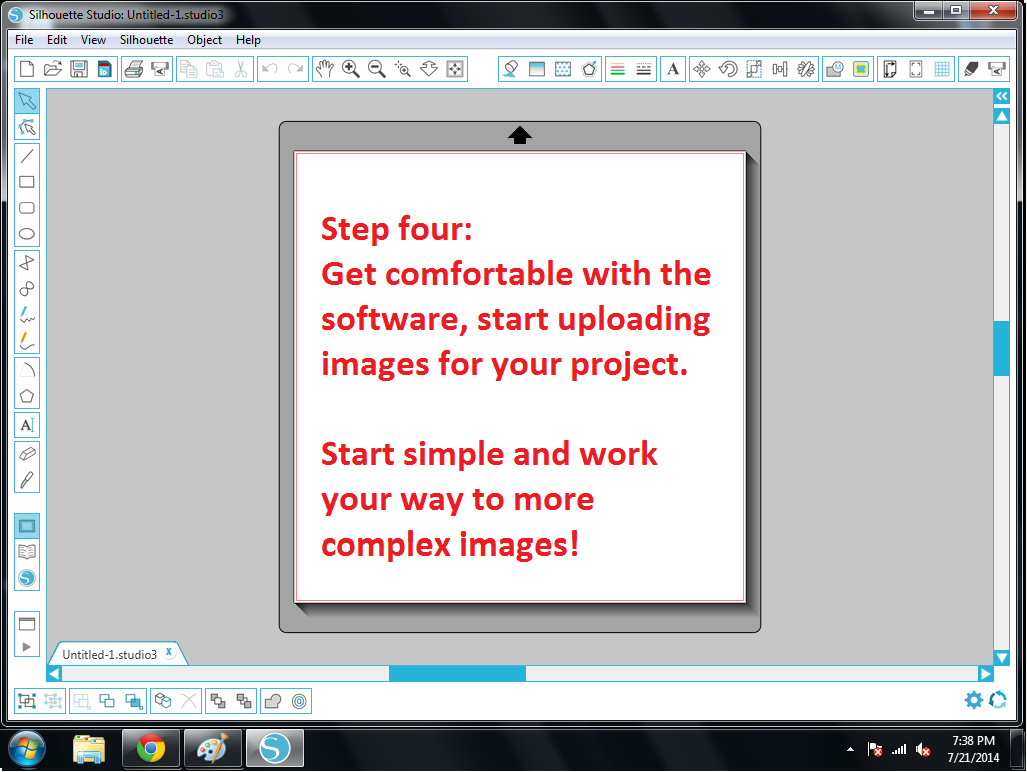1027x772 pixels.
Task: Pick the Draw a Line tool
Action: tap(27, 156)
